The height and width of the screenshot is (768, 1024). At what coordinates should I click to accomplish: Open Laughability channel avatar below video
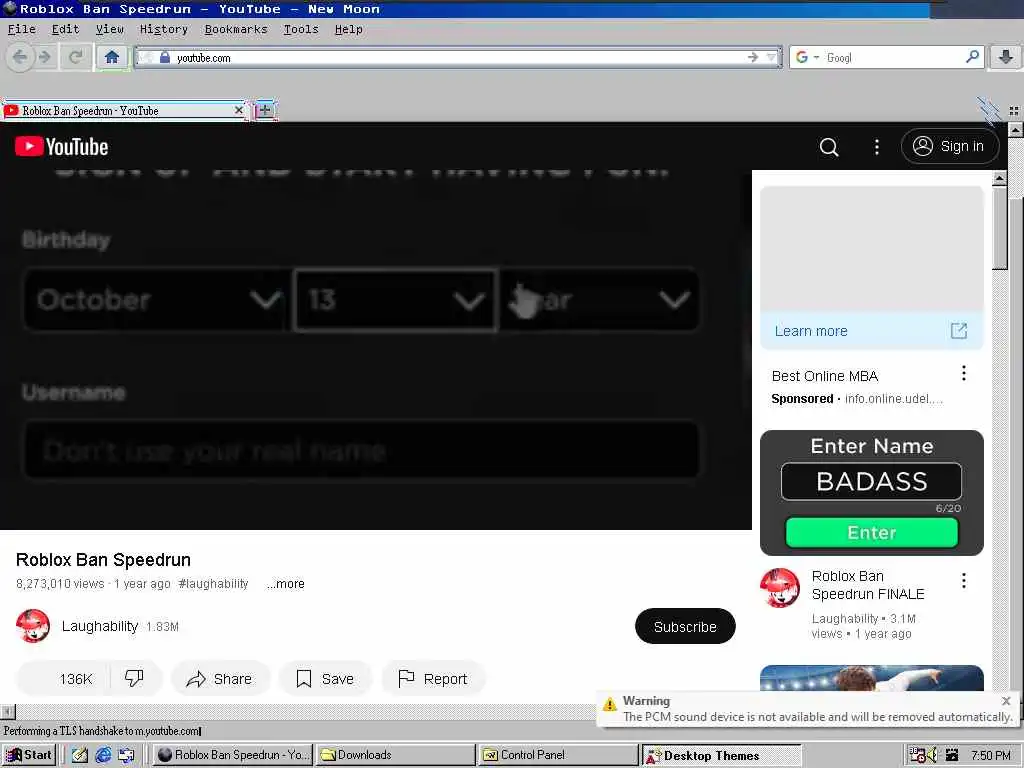pos(33,626)
